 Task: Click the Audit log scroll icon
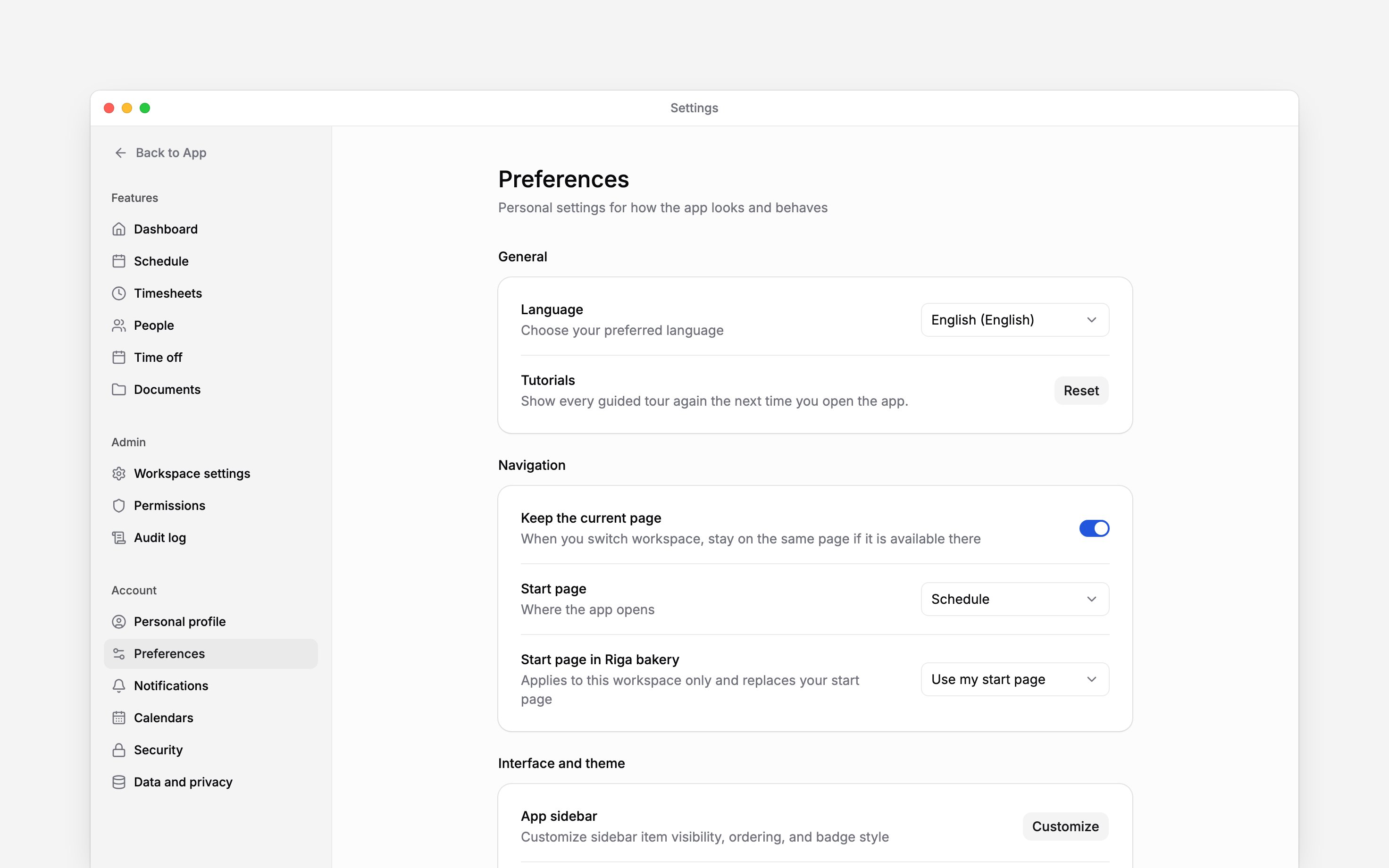coord(119,538)
